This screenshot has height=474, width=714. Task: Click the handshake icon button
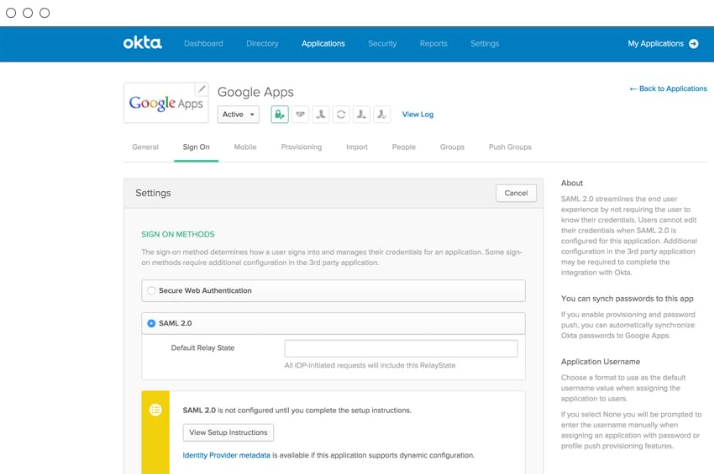click(x=300, y=114)
